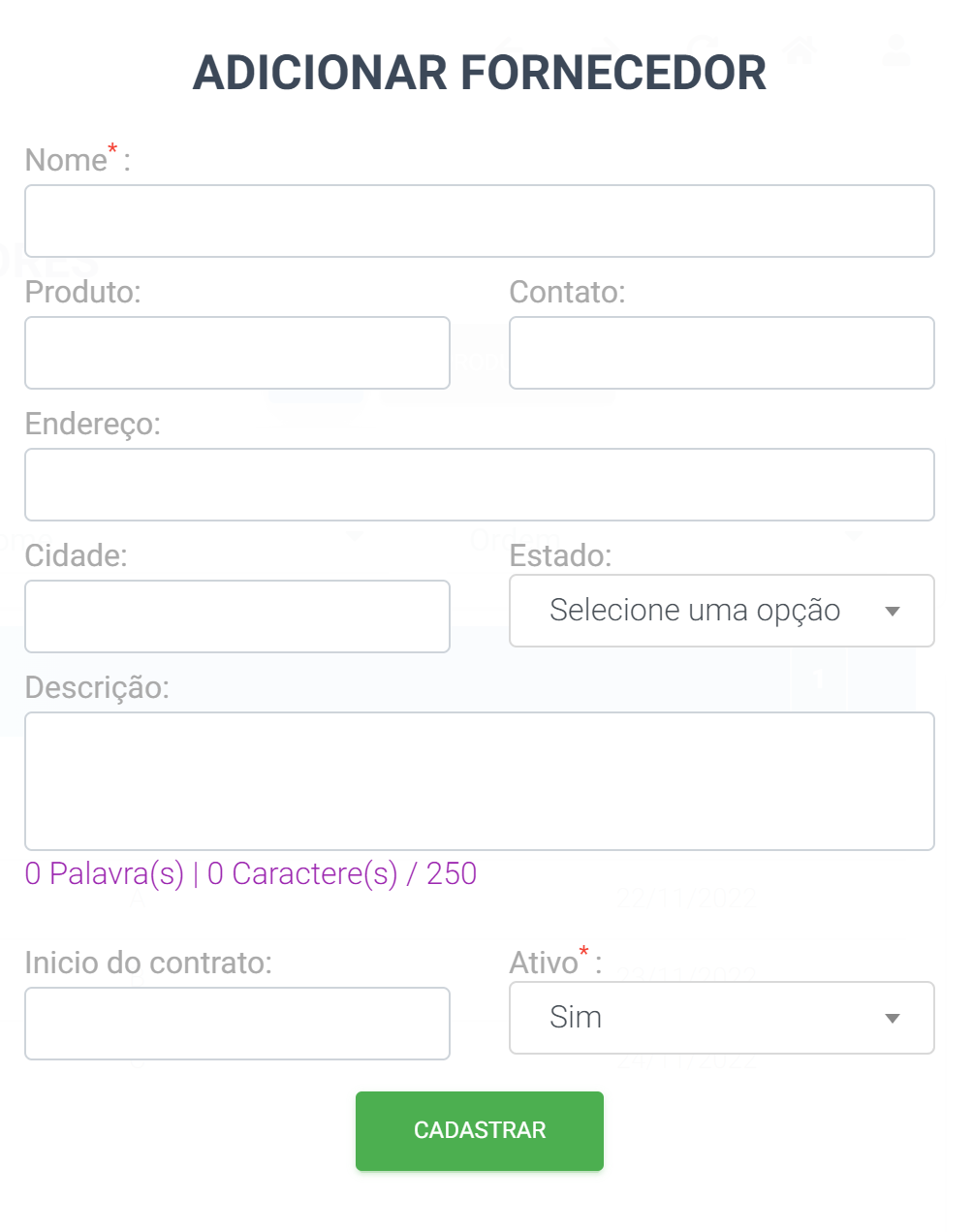
Task: Click the arrow icon of the Ativo dropdown
Action: (893, 1019)
